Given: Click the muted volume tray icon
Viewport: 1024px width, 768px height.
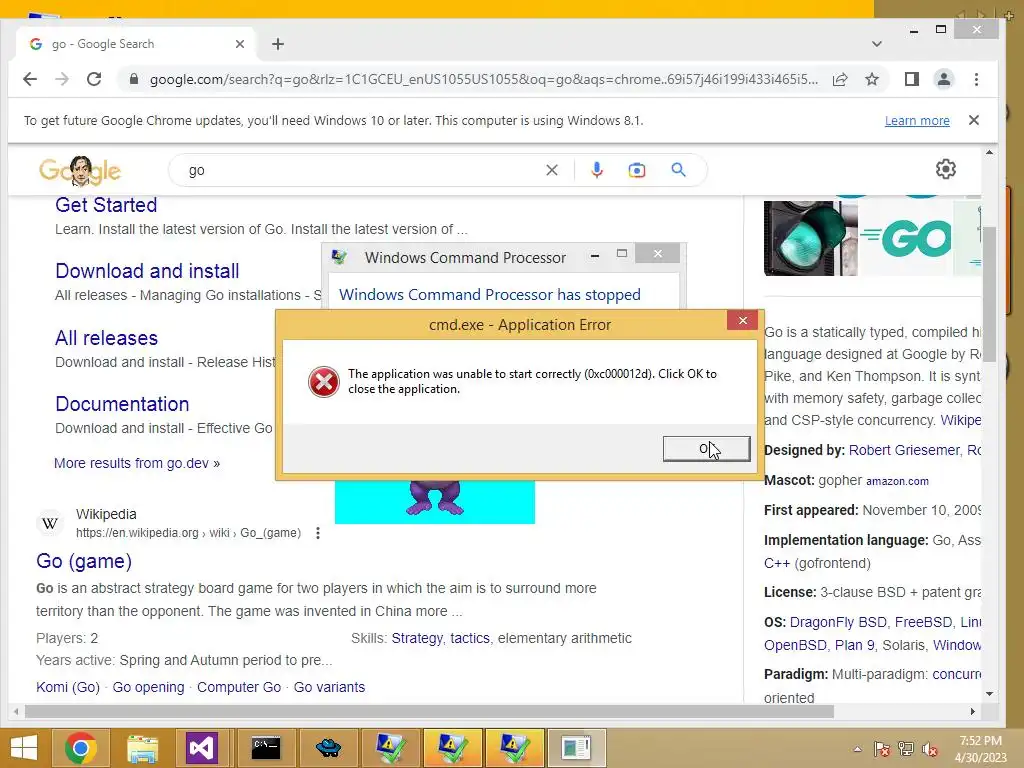Looking at the screenshot, I should (x=930, y=749).
